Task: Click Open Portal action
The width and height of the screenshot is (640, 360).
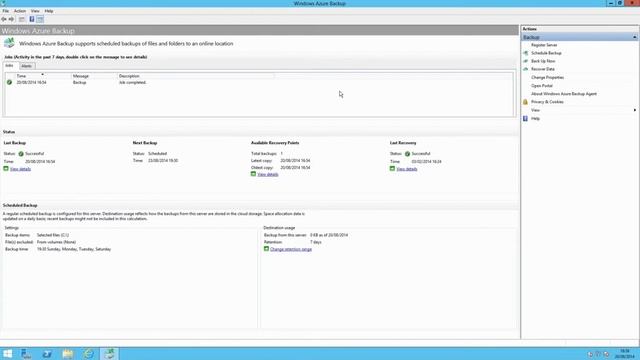Action: point(542,86)
